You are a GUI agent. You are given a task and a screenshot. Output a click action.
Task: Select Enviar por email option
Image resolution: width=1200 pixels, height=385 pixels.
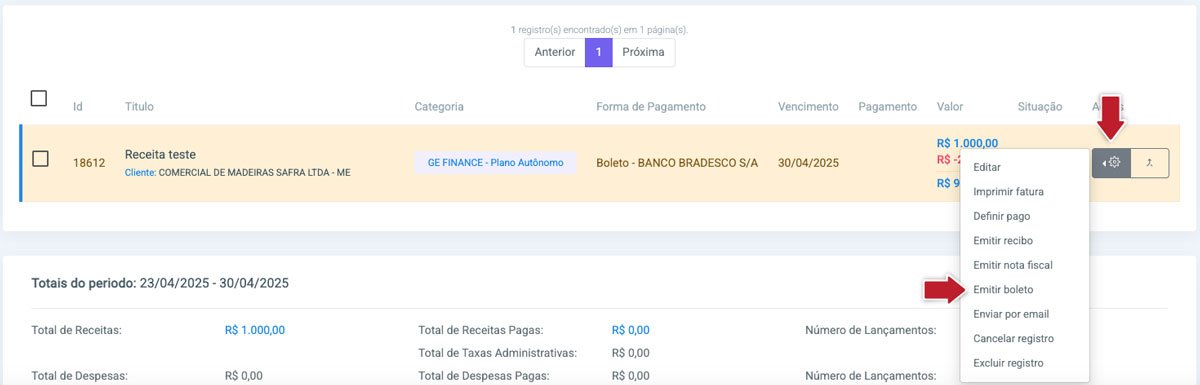[1011, 314]
